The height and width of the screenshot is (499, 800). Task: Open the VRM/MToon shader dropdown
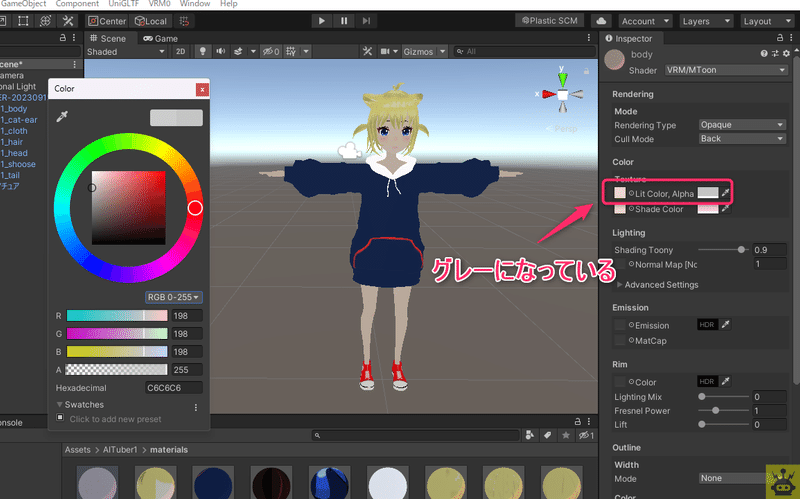click(x=726, y=70)
